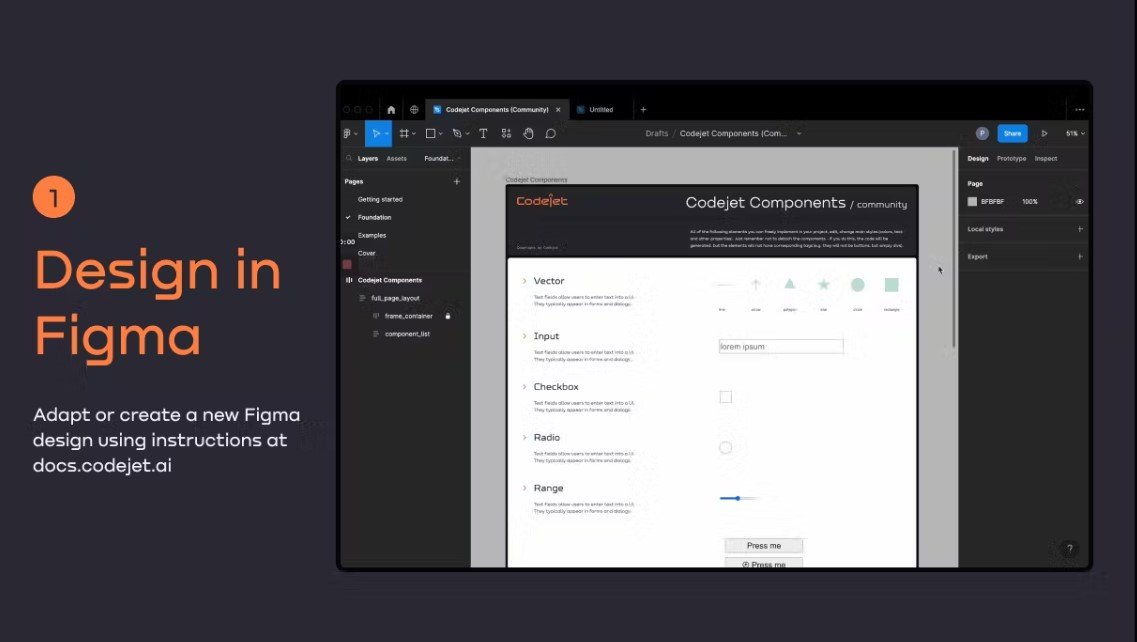
Task: Add a new page with plus icon
Action: (x=457, y=181)
